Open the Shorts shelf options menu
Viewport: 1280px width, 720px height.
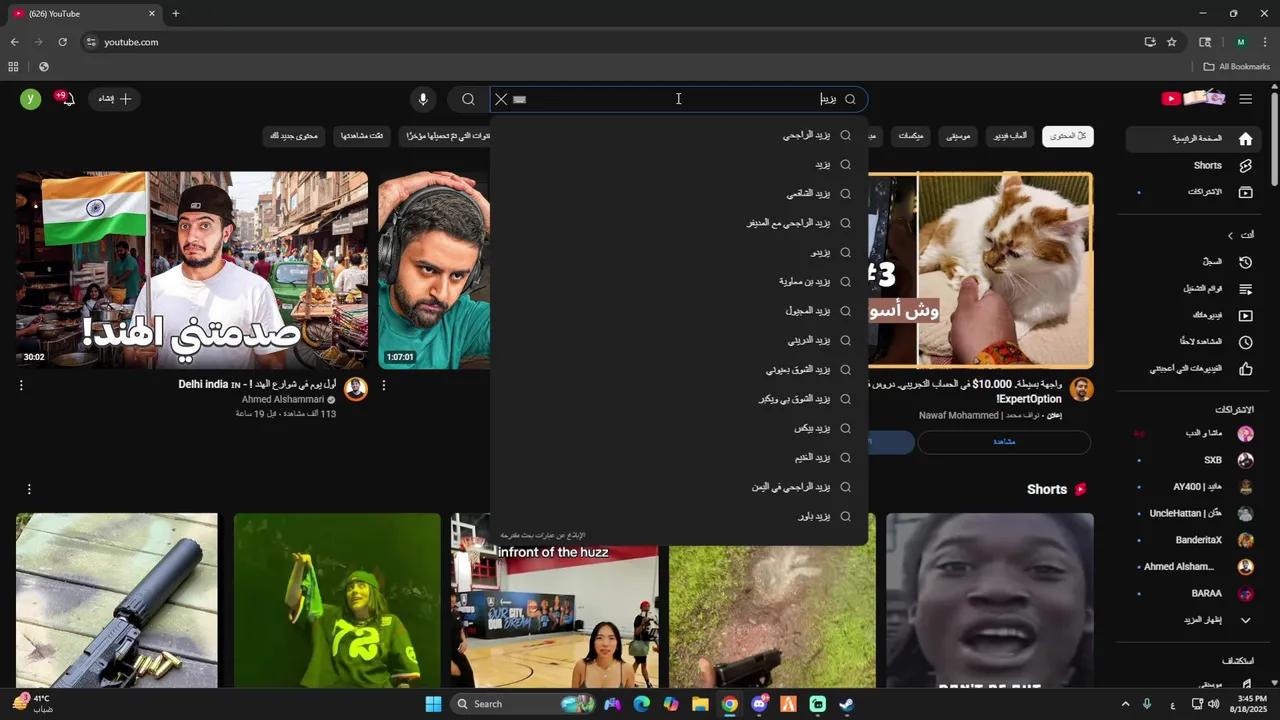(29, 489)
